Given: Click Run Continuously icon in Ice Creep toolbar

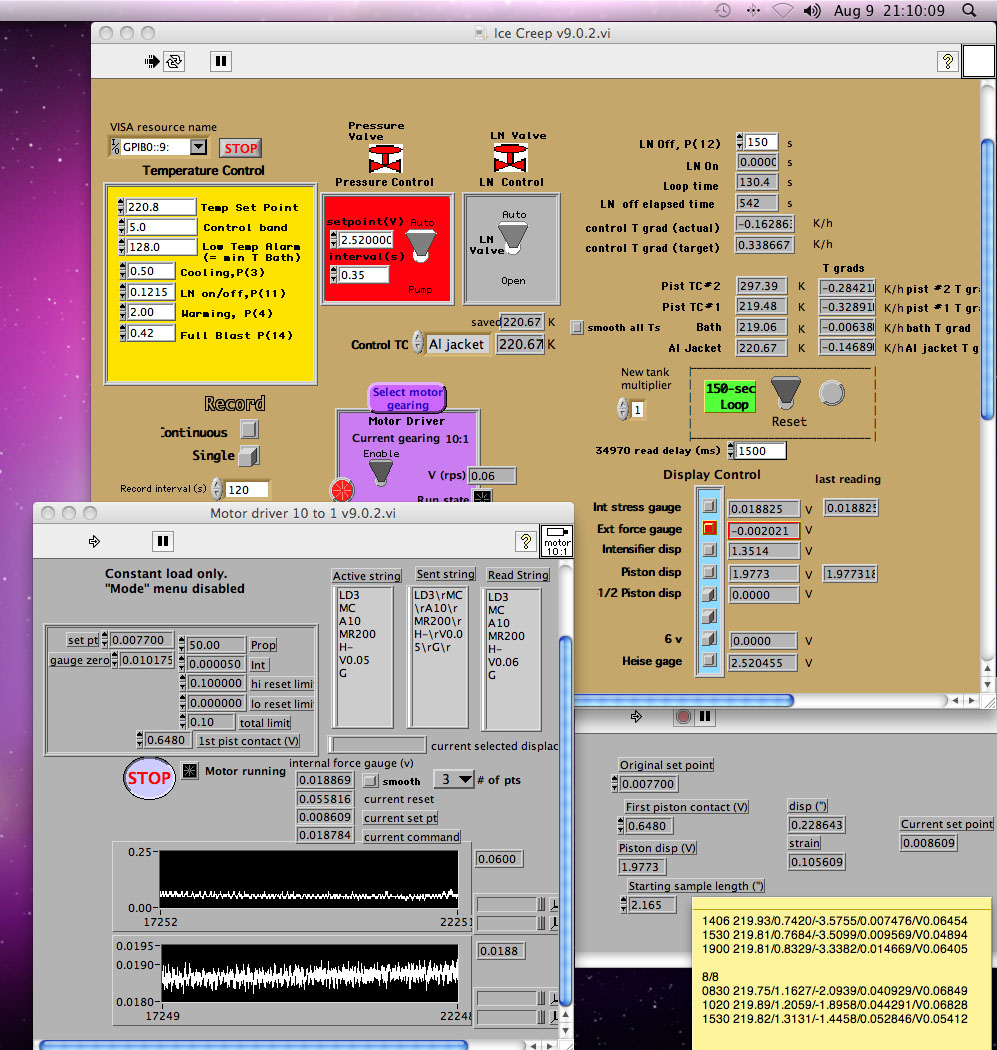Looking at the screenshot, I should click(x=174, y=61).
